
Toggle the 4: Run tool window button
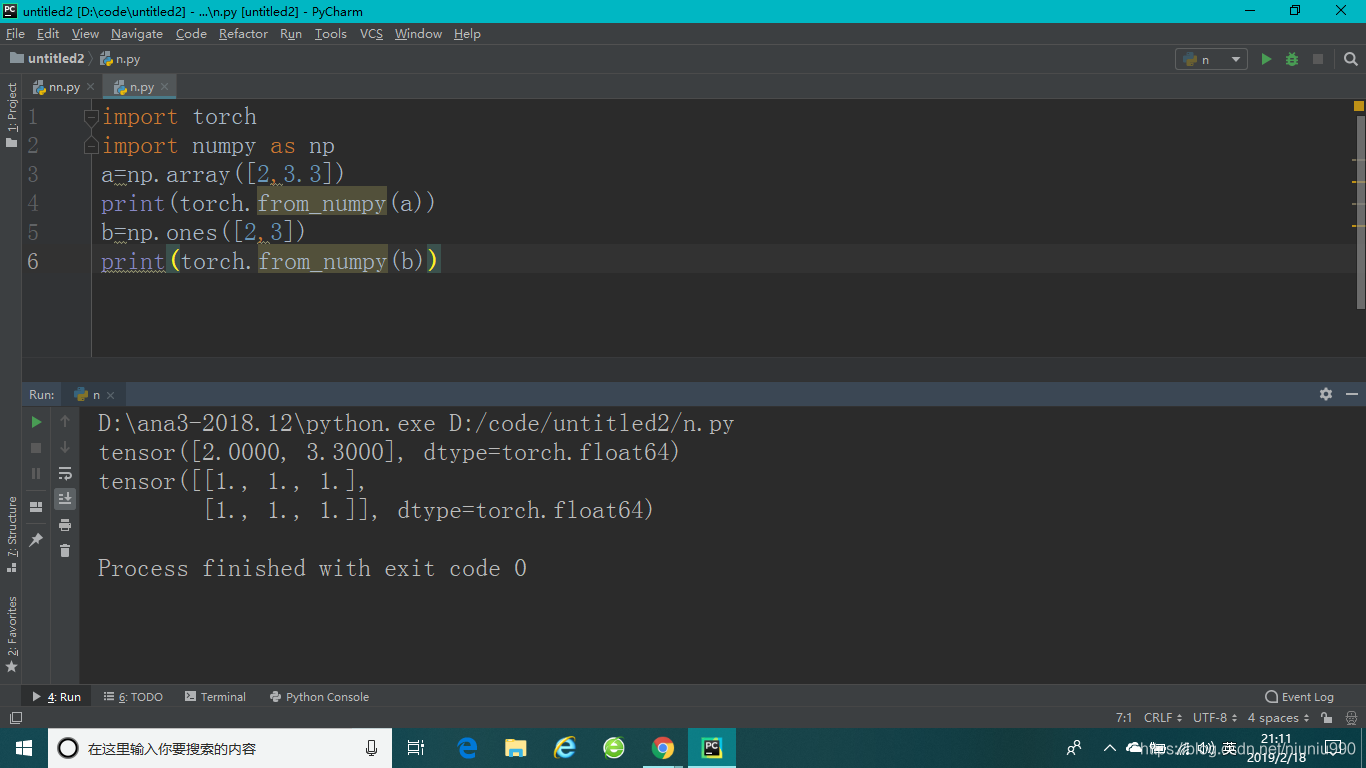[57, 697]
